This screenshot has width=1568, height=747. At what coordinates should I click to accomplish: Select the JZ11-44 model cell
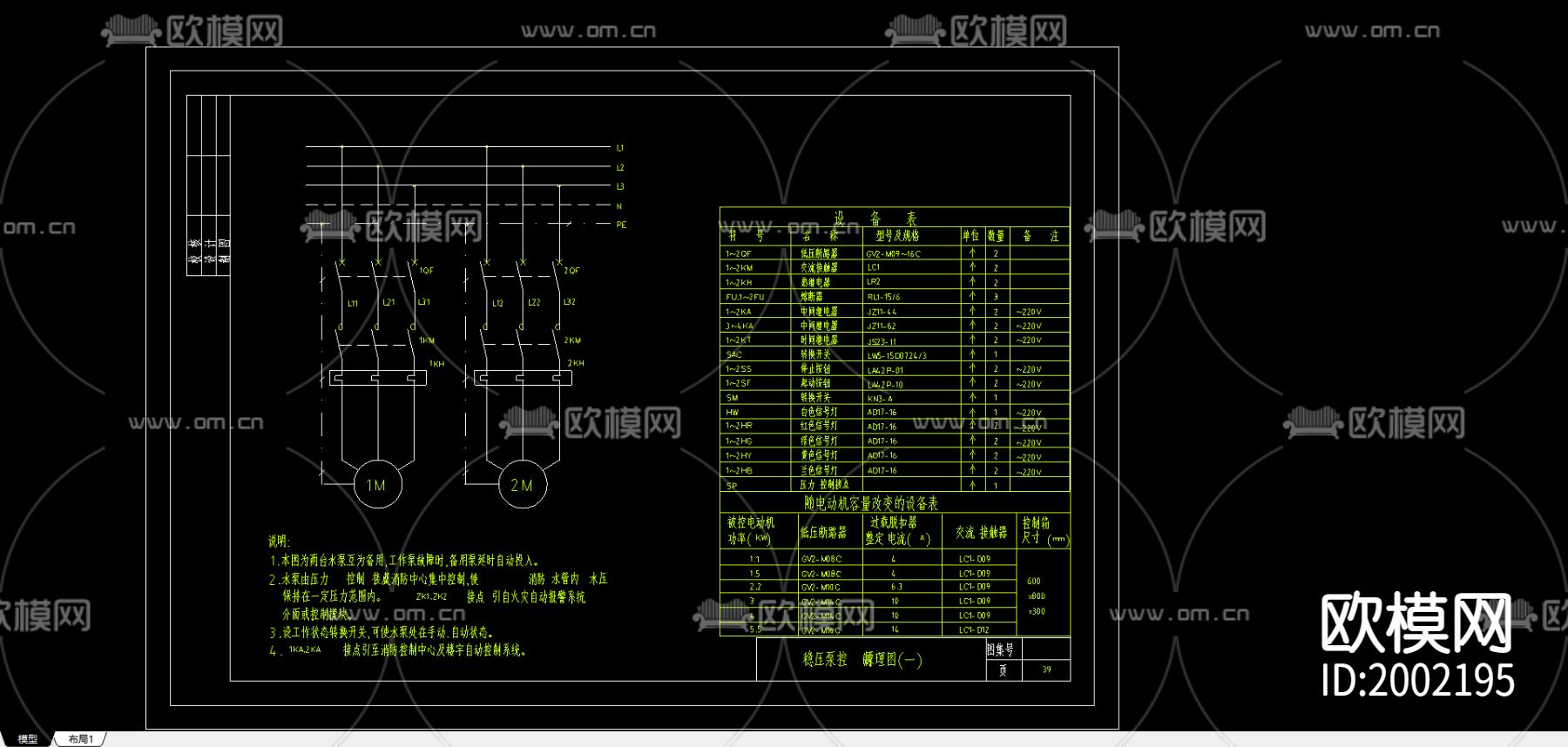882,312
